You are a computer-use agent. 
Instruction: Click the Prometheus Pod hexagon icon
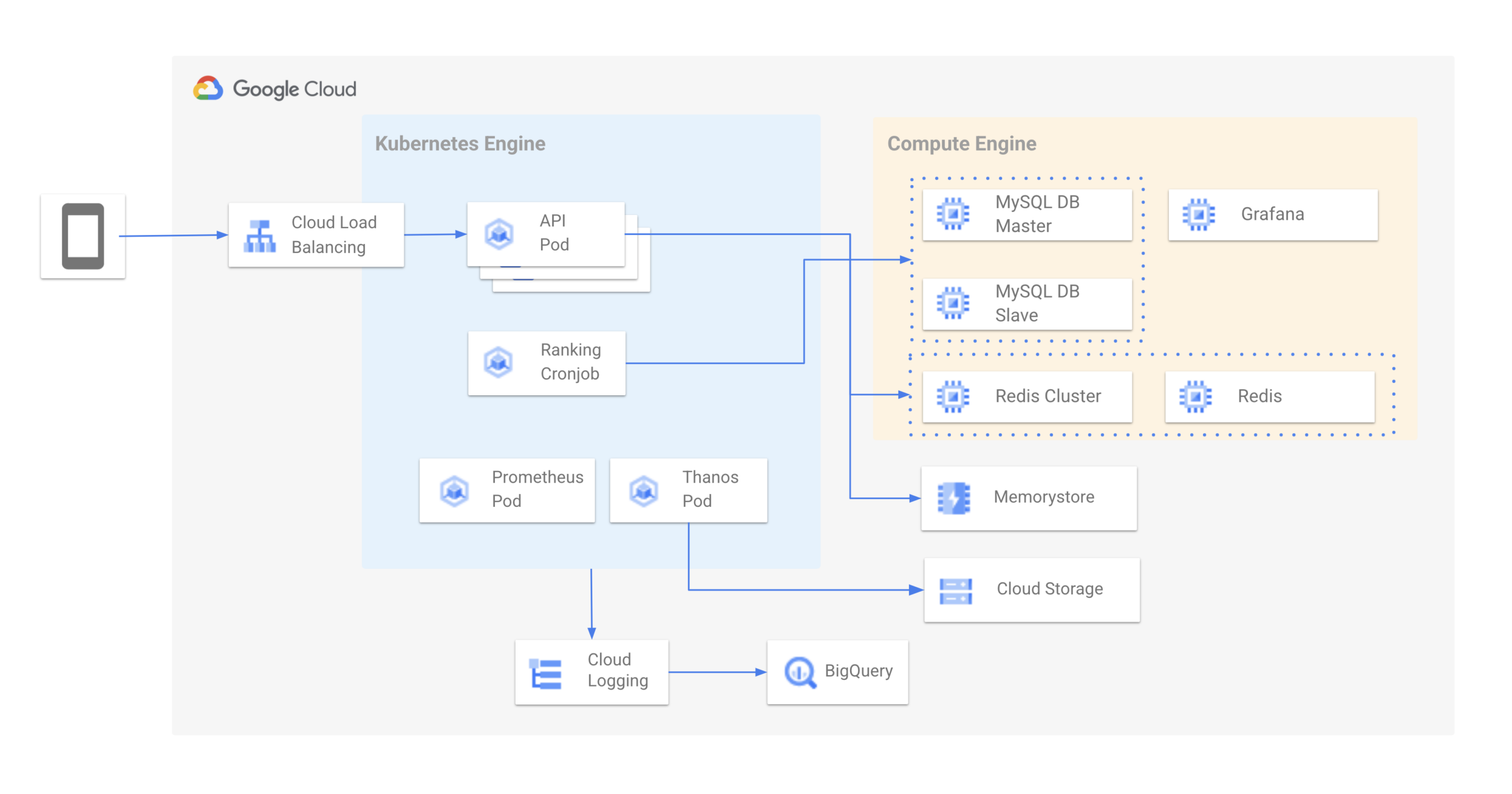click(454, 490)
